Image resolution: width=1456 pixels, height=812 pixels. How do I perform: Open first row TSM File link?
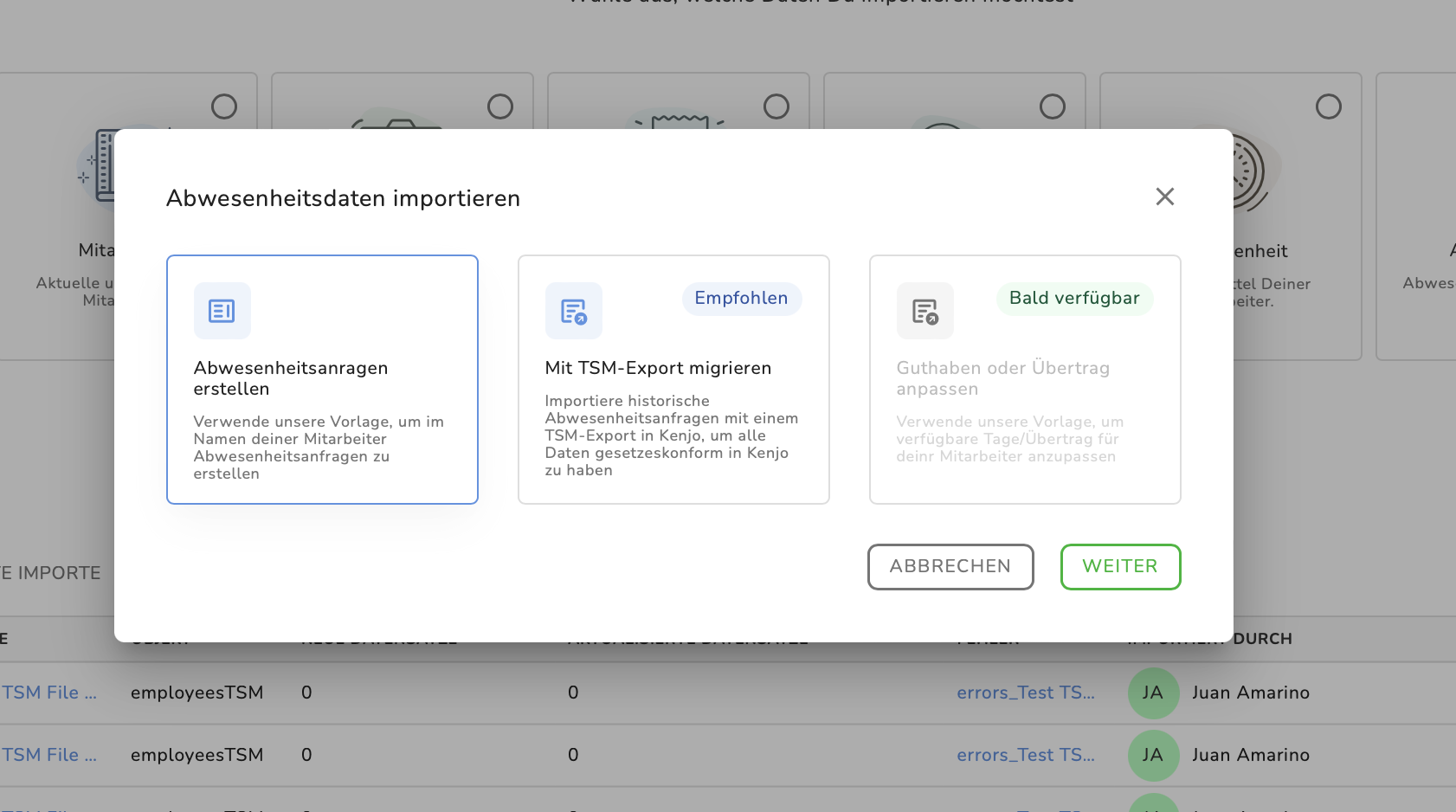coord(48,693)
